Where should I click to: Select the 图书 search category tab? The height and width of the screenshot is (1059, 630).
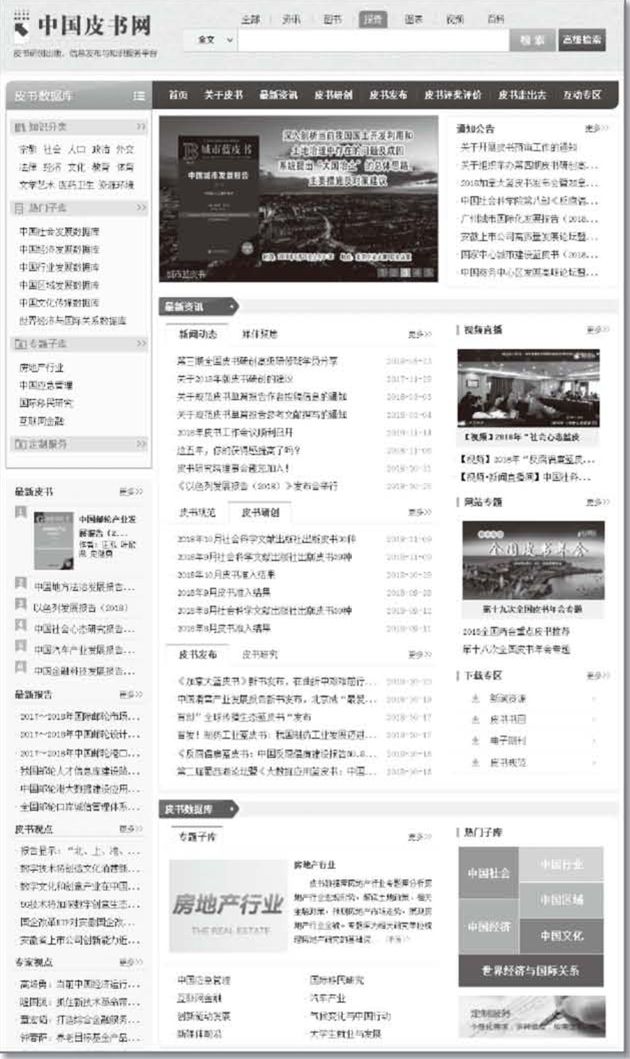click(x=332, y=20)
